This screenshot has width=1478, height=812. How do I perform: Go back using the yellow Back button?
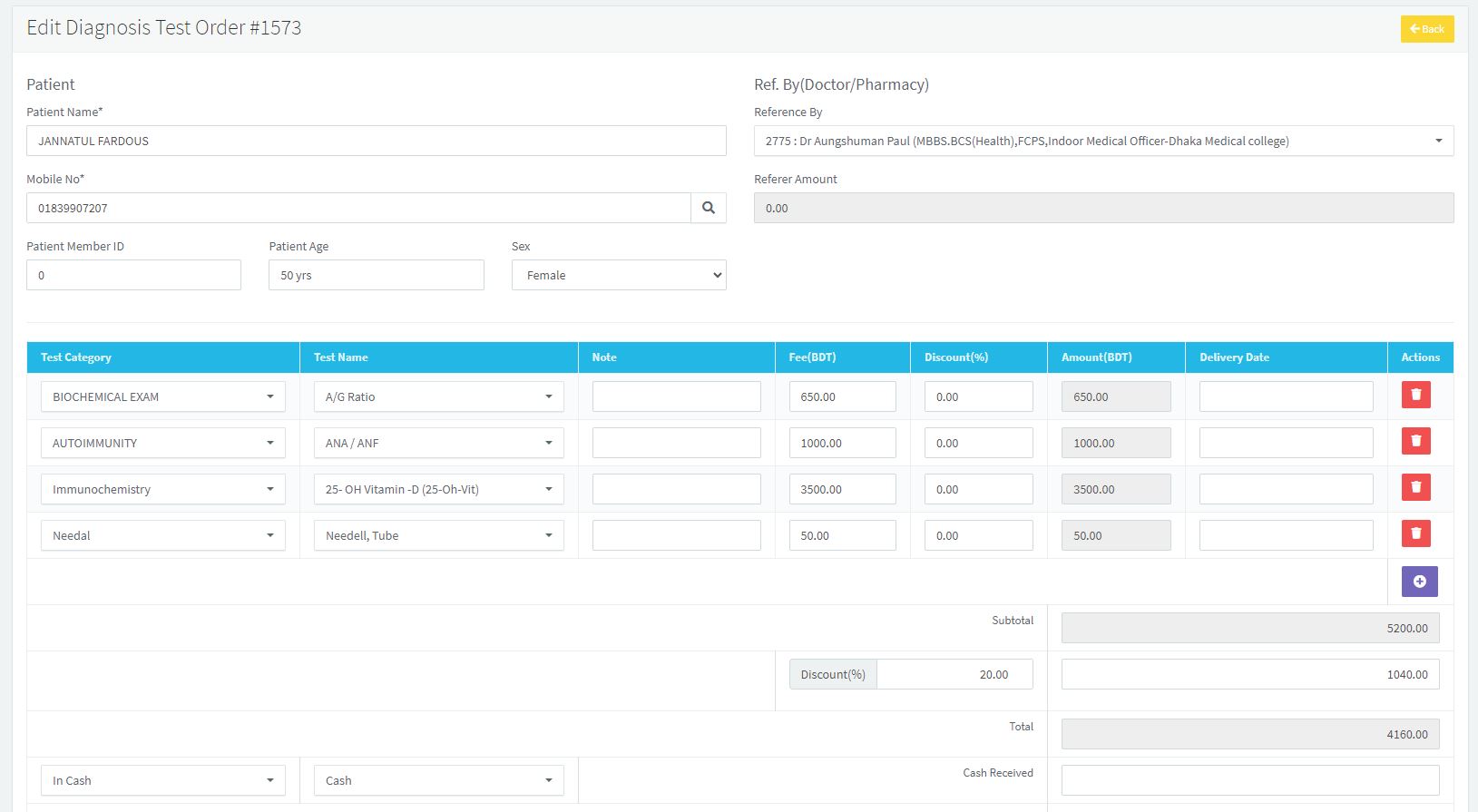point(1426,29)
